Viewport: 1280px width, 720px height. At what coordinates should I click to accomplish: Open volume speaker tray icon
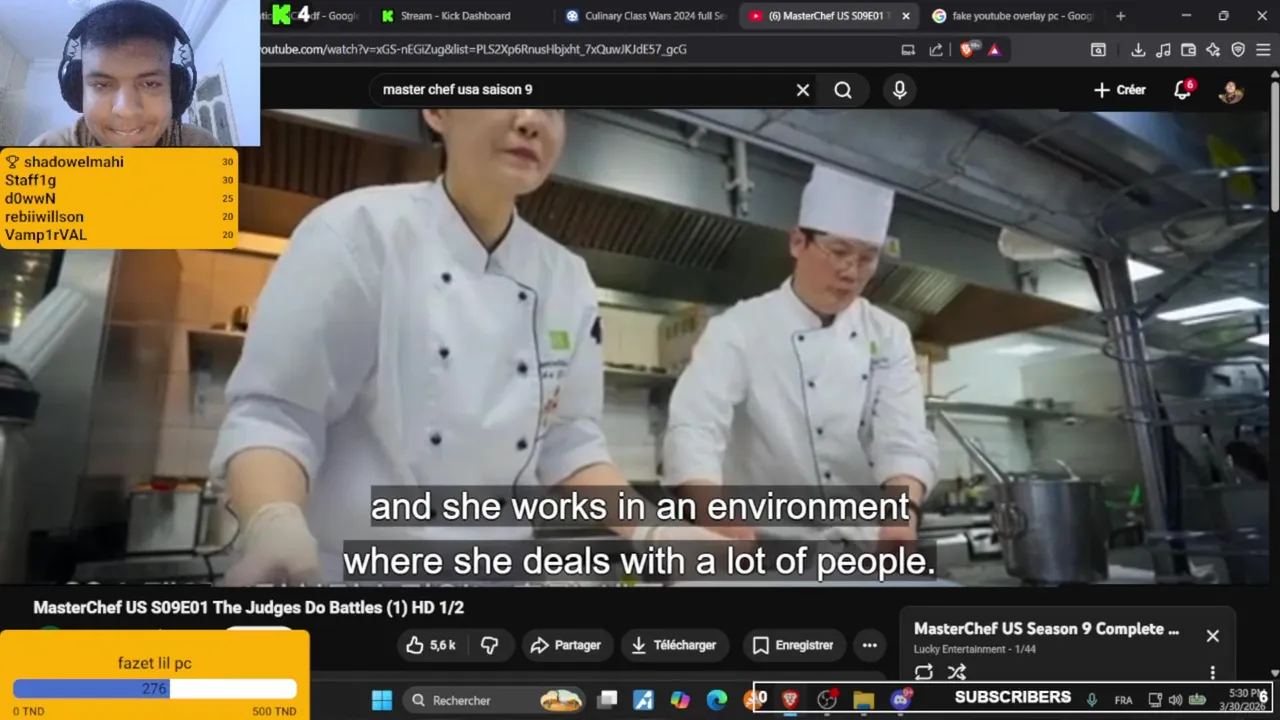click(x=1175, y=700)
